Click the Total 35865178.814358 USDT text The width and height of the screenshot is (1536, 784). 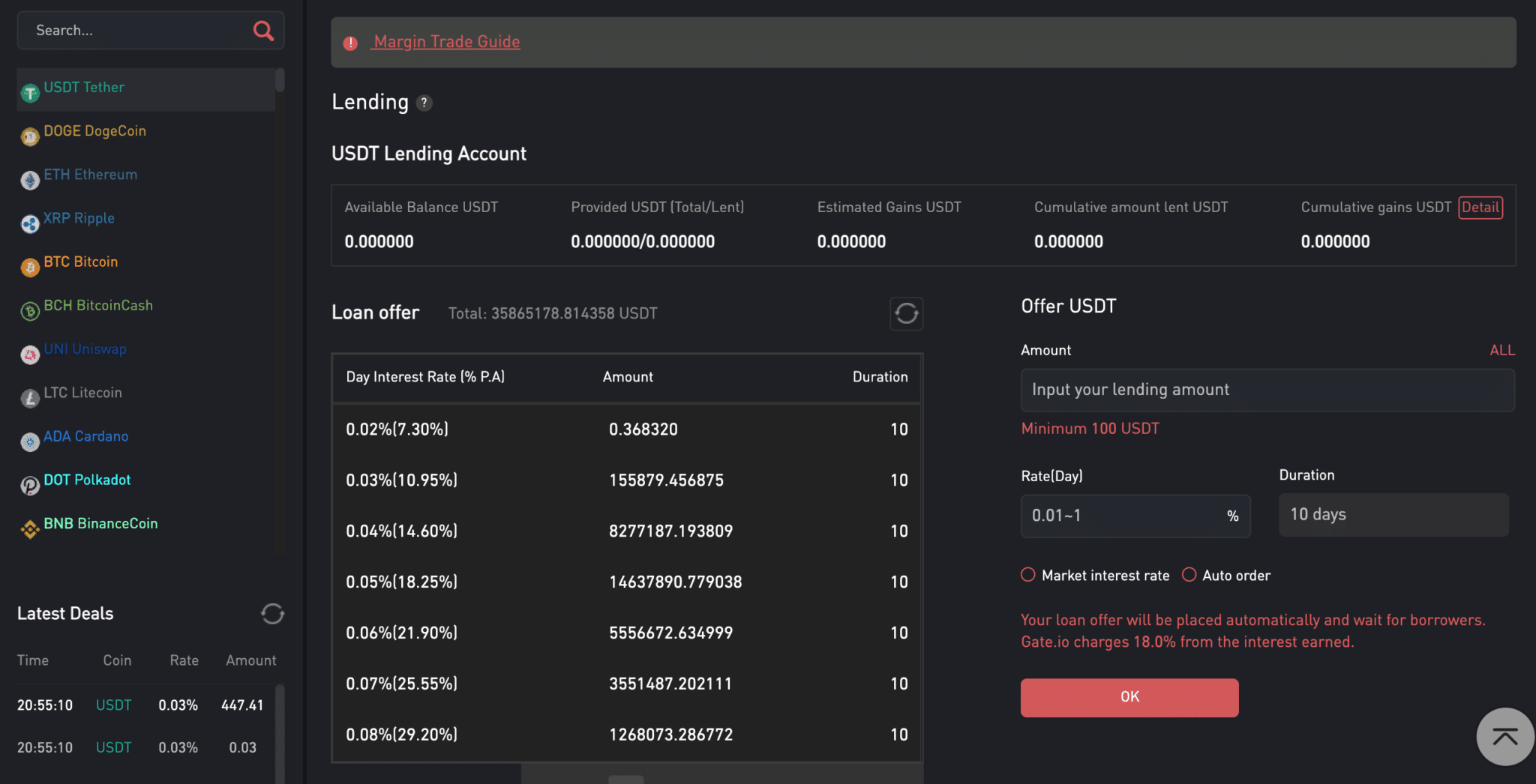click(x=553, y=313)
